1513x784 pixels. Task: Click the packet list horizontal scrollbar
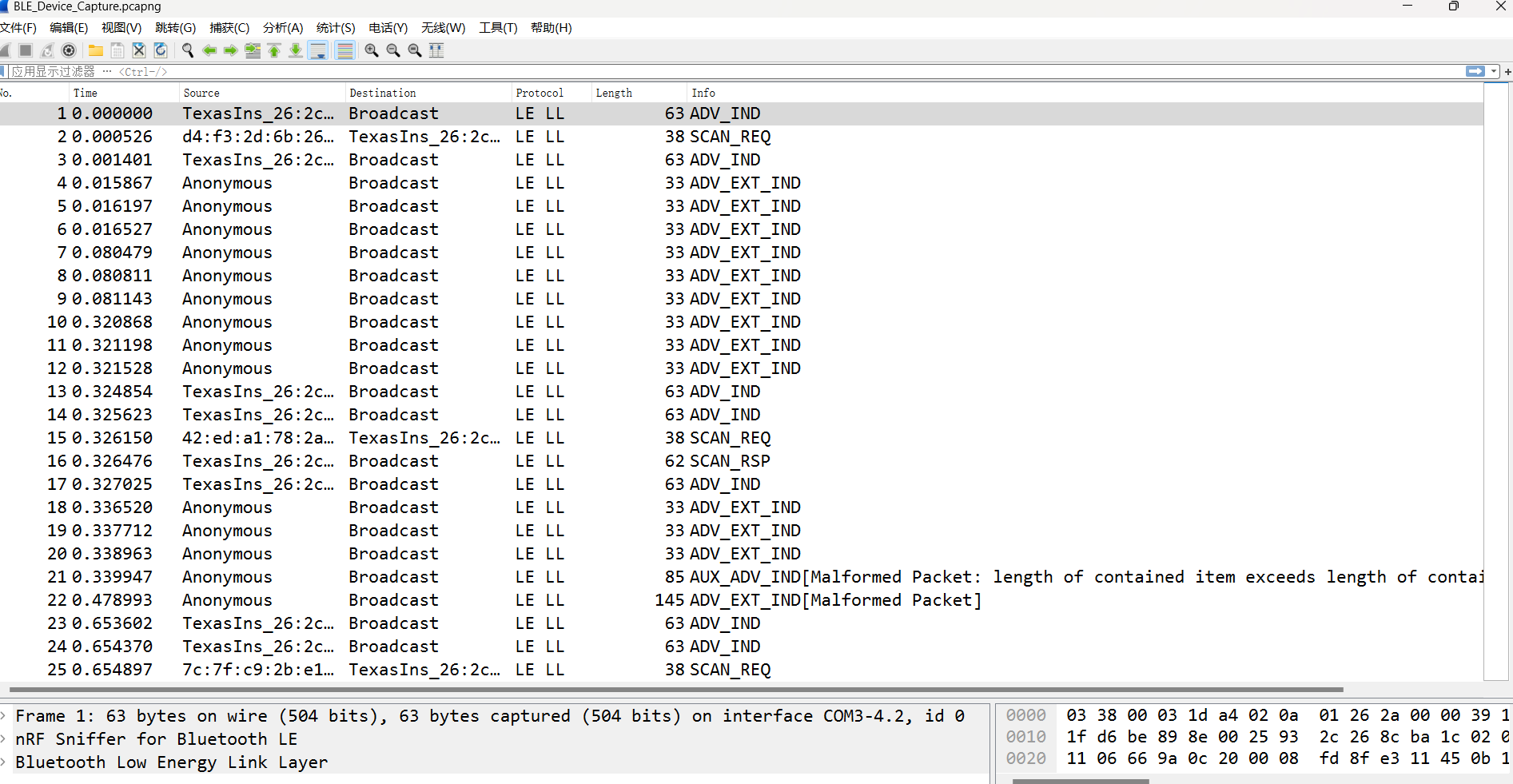[x=676, y=689]
